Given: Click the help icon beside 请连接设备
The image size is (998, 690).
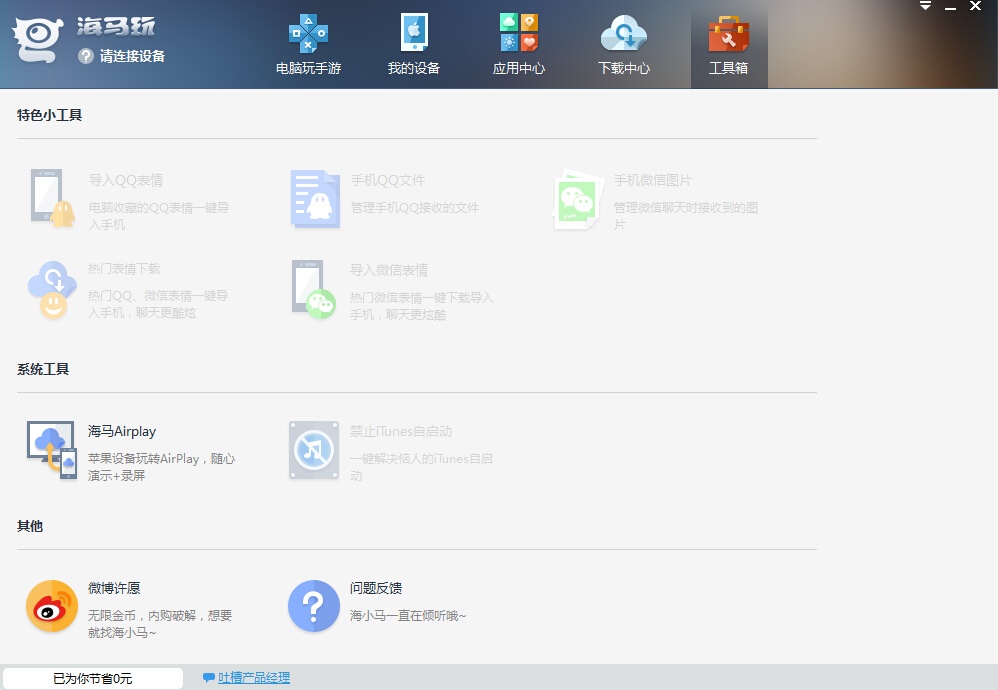Looking at the screenshot, I should point(86,56).
